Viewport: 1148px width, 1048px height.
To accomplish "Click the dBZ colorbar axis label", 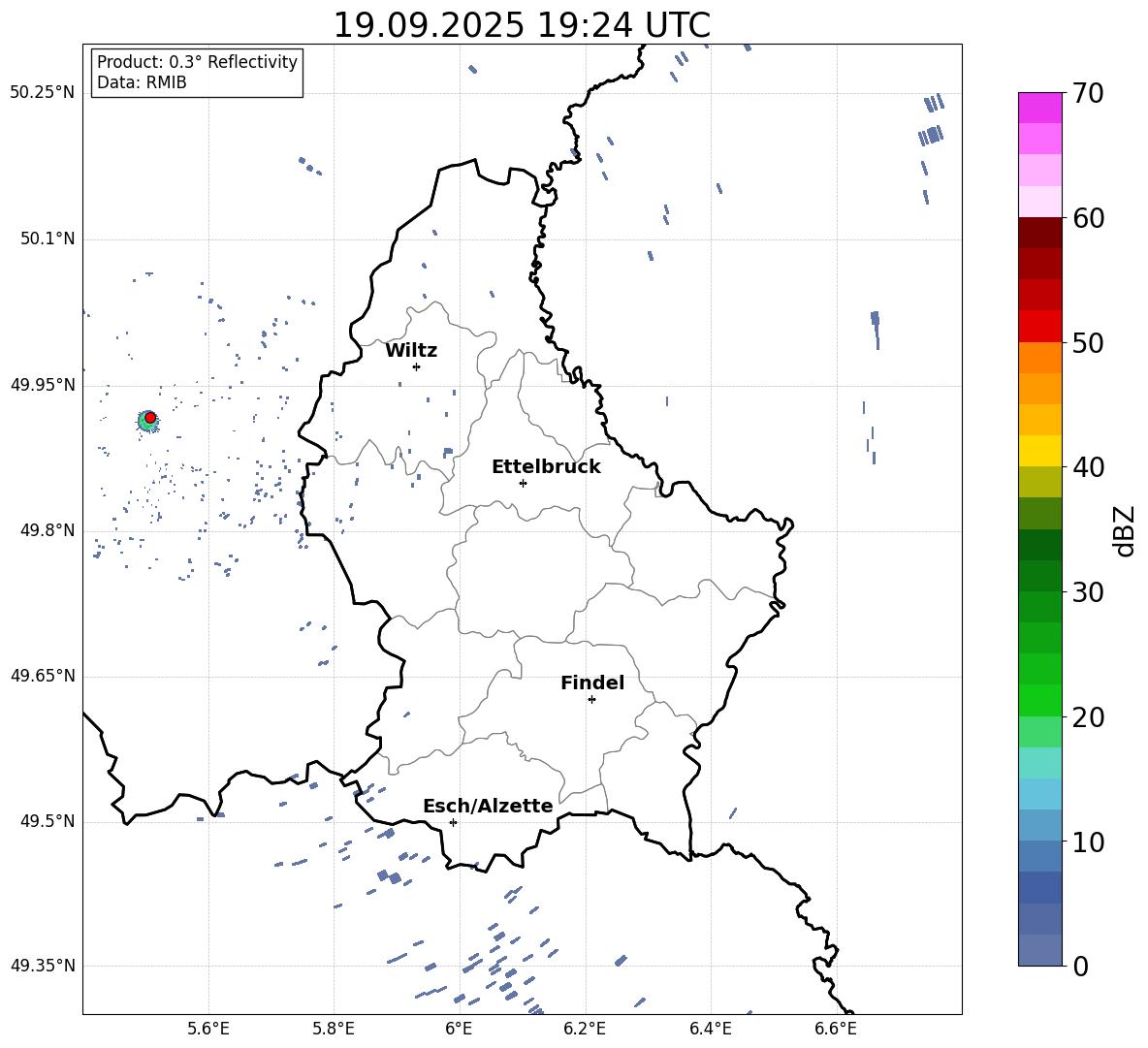I will click(x=1125, y=530).
